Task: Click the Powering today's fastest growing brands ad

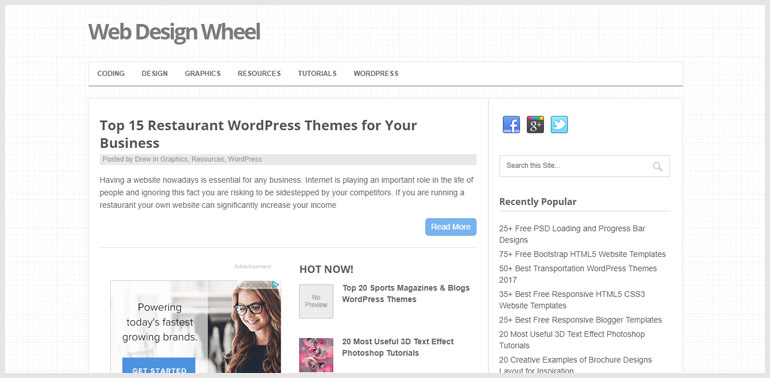Action: click(x=195, y=327)
